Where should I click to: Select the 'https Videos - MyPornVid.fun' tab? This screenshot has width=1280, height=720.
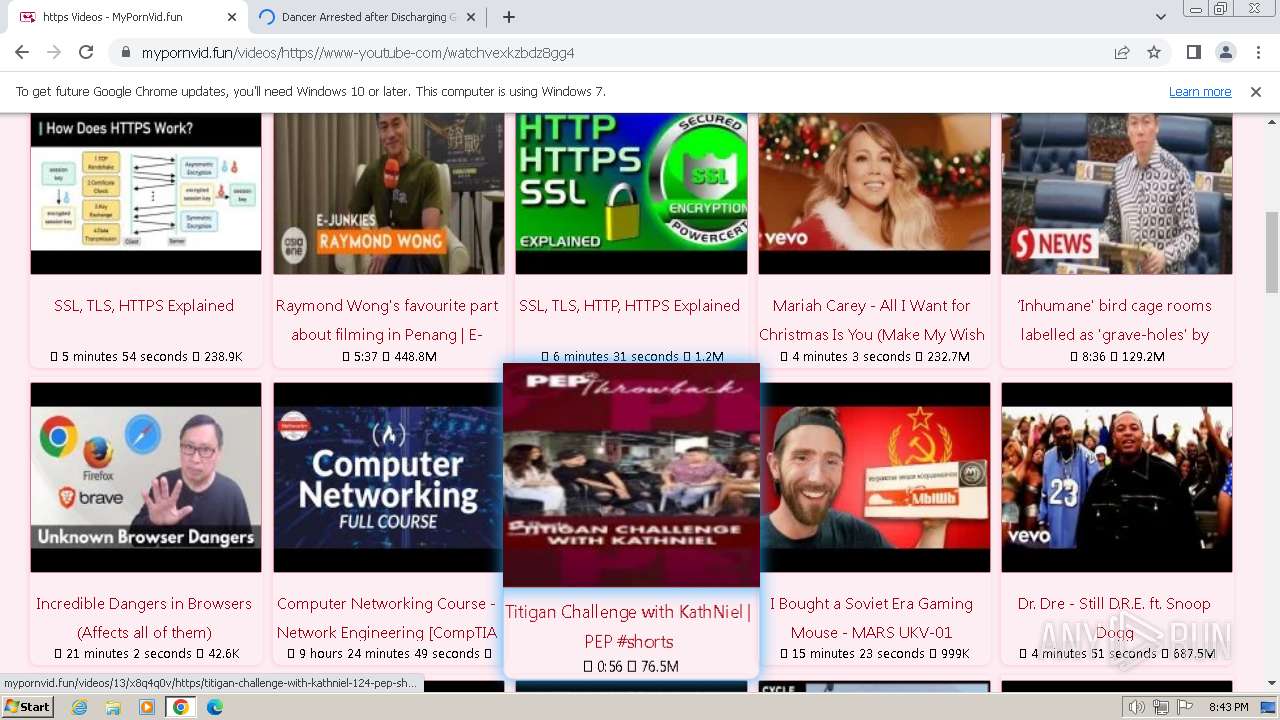(x=125, y=17)
